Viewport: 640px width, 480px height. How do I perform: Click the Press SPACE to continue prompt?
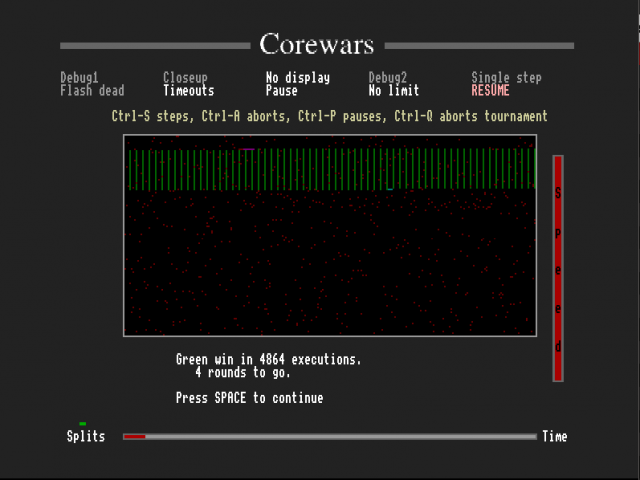[x=249, y=398]
